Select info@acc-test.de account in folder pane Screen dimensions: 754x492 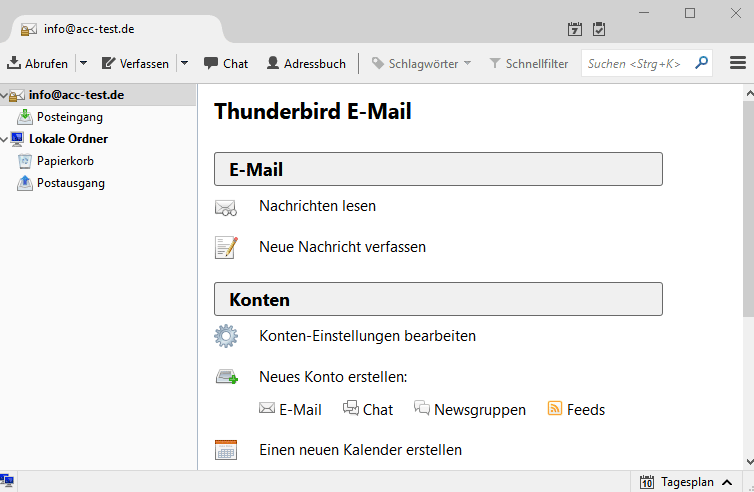76,95
